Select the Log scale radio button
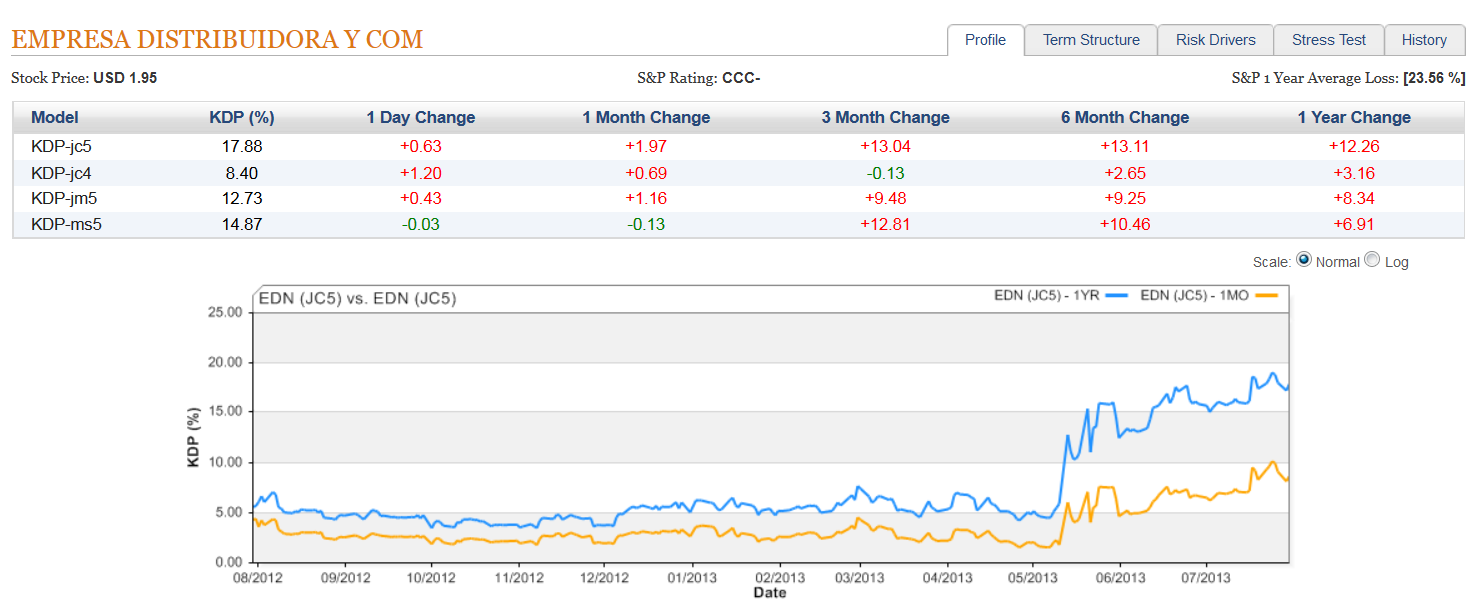 (x=1372, y=260)
